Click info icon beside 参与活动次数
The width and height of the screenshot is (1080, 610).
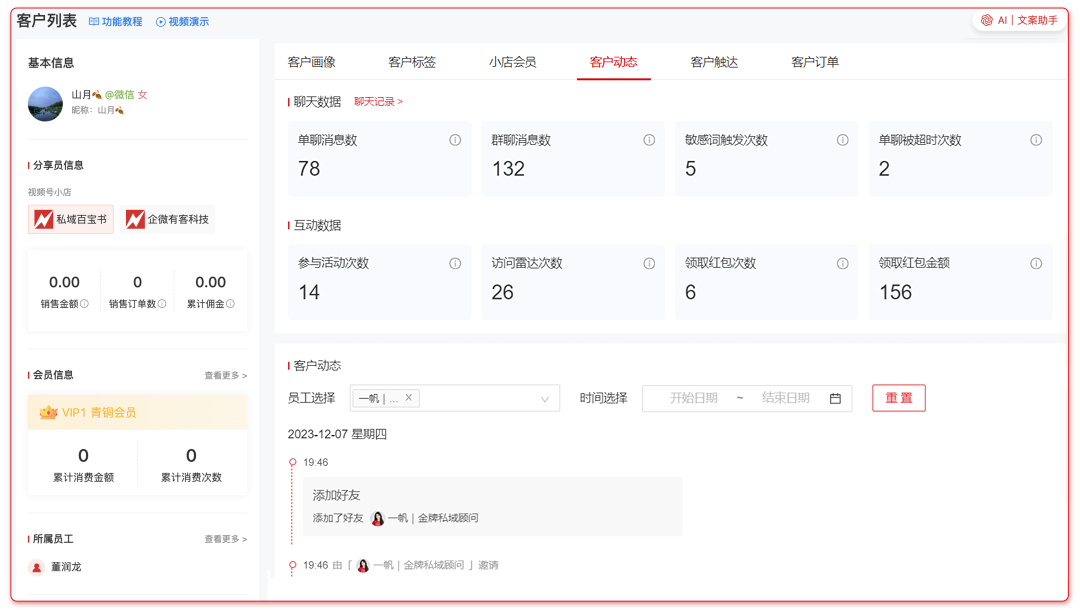[x=455, y=264]
